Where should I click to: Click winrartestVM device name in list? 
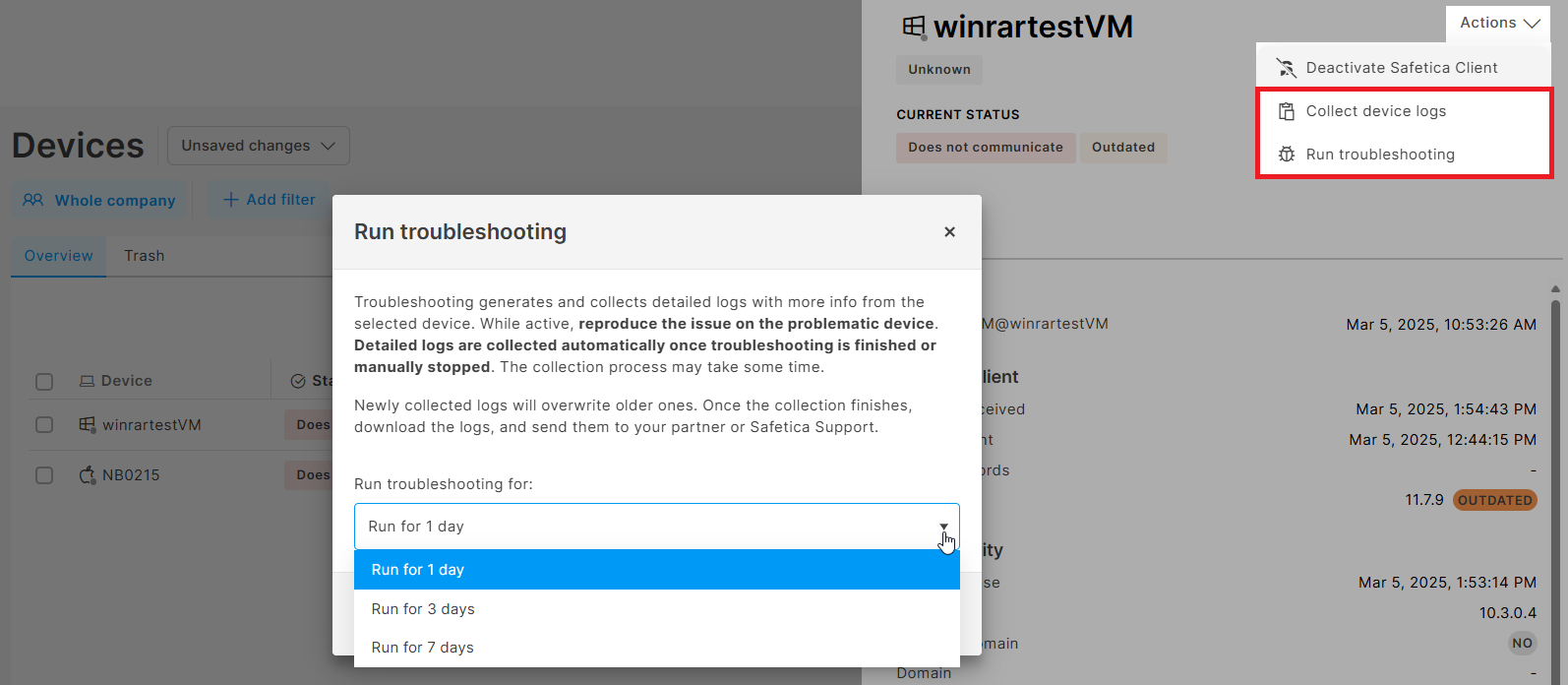[x=151, y=425]
